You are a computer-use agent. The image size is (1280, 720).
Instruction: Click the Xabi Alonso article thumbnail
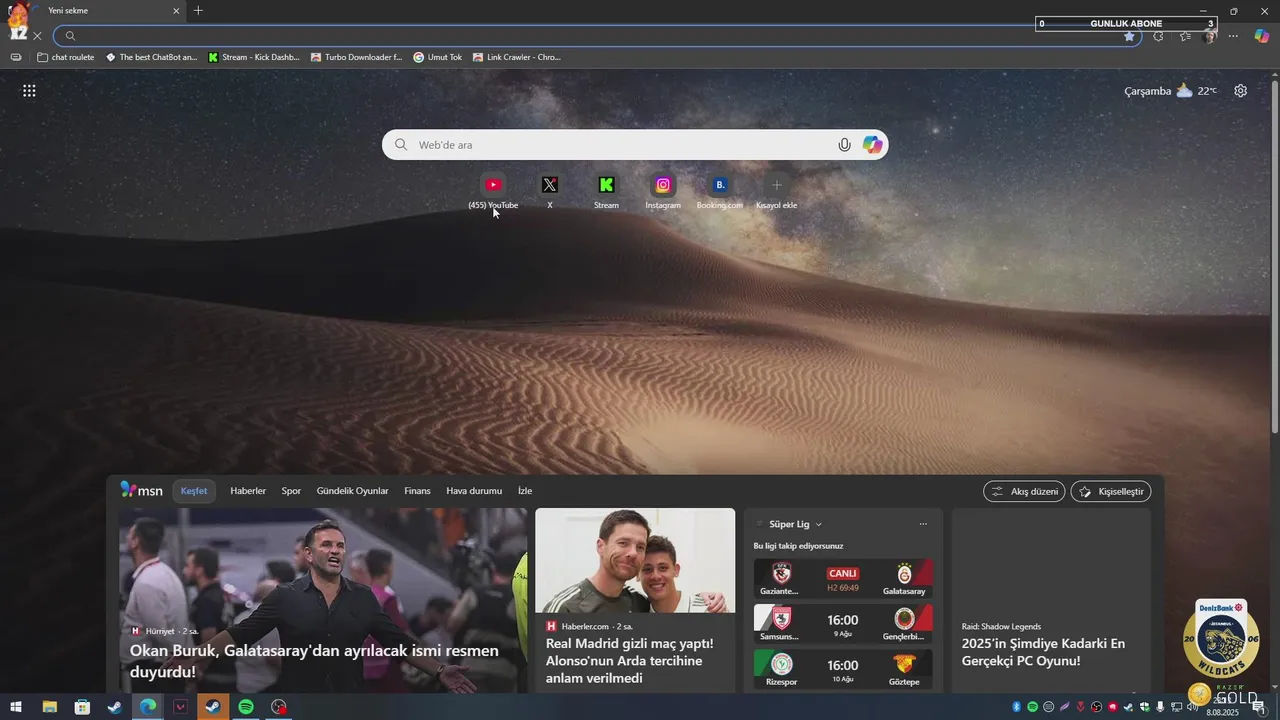point(635,560)
